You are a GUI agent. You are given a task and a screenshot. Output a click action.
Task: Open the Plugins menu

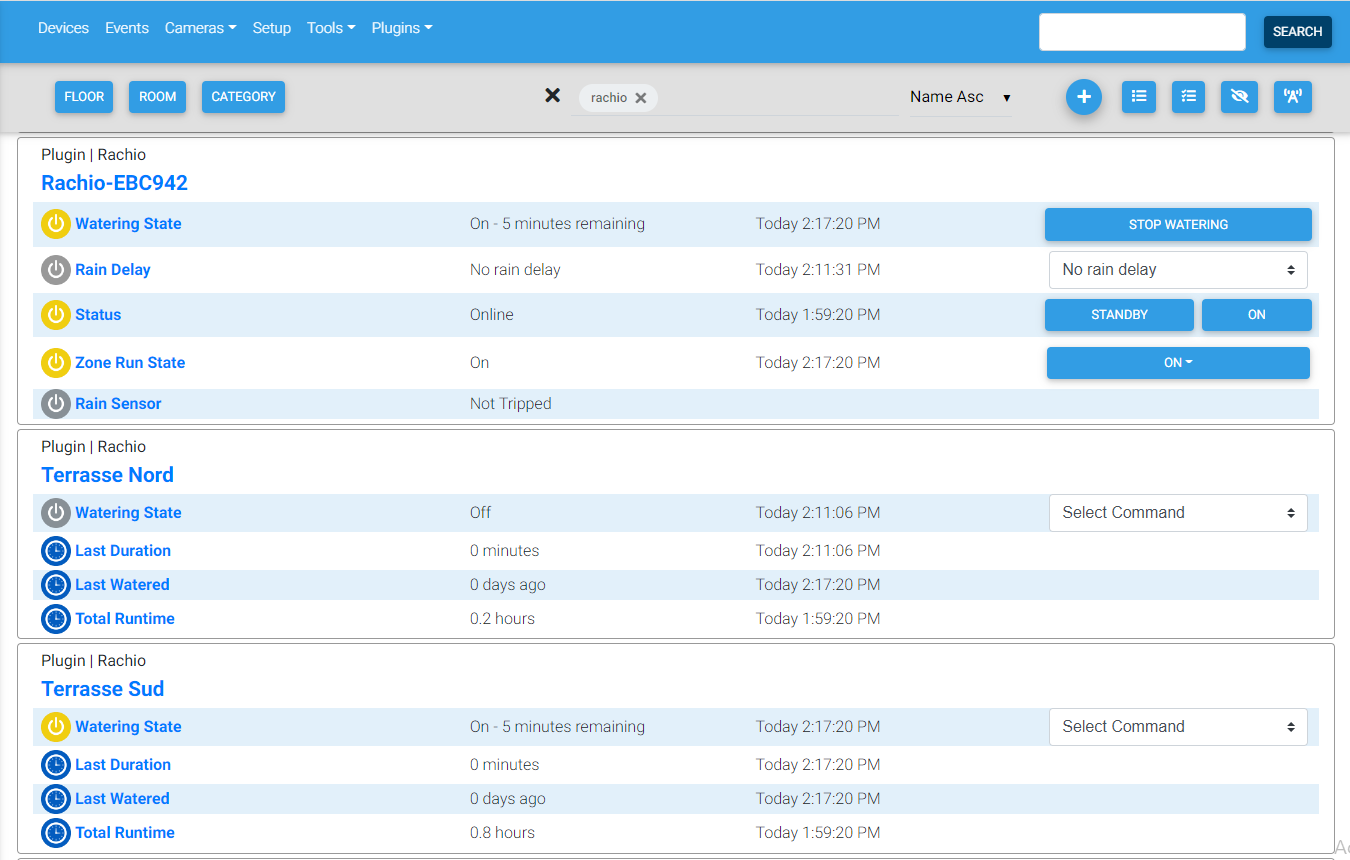tap(401, 28)
